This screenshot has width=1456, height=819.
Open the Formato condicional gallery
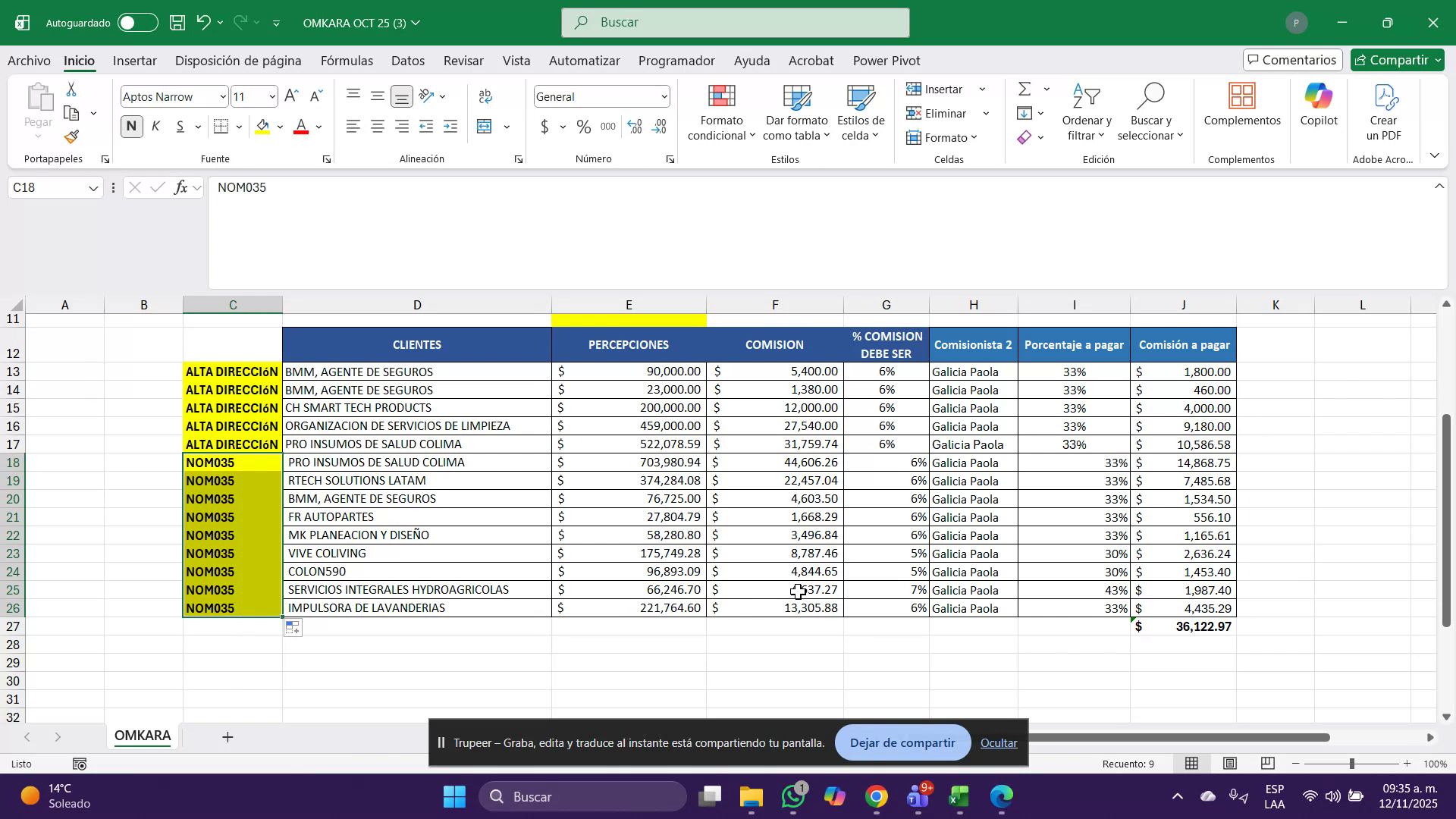(x=720, y=112)
